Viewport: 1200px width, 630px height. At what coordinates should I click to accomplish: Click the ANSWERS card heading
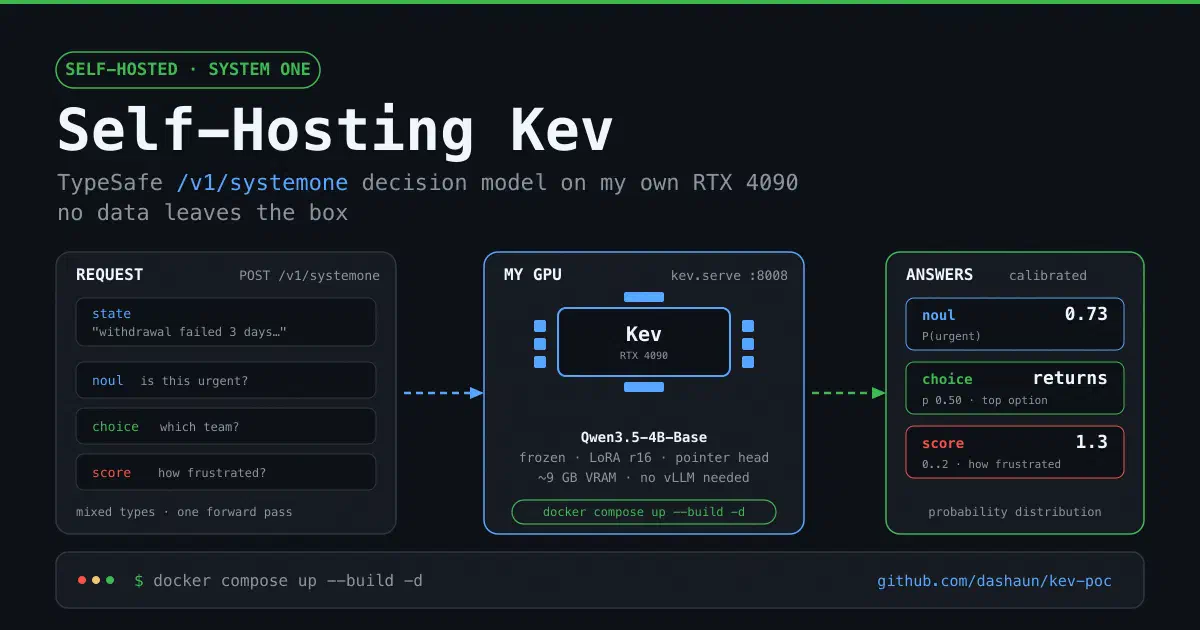939,274
